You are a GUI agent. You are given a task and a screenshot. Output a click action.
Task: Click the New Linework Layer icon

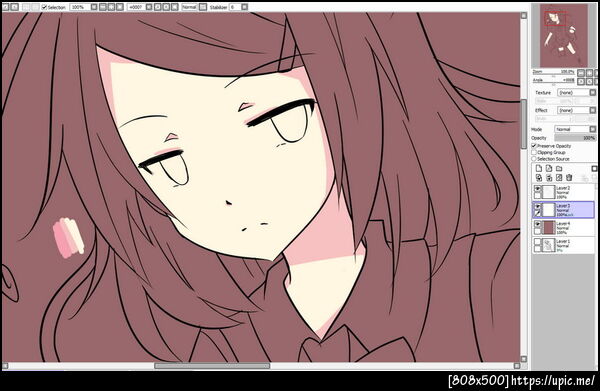[549, 168]
